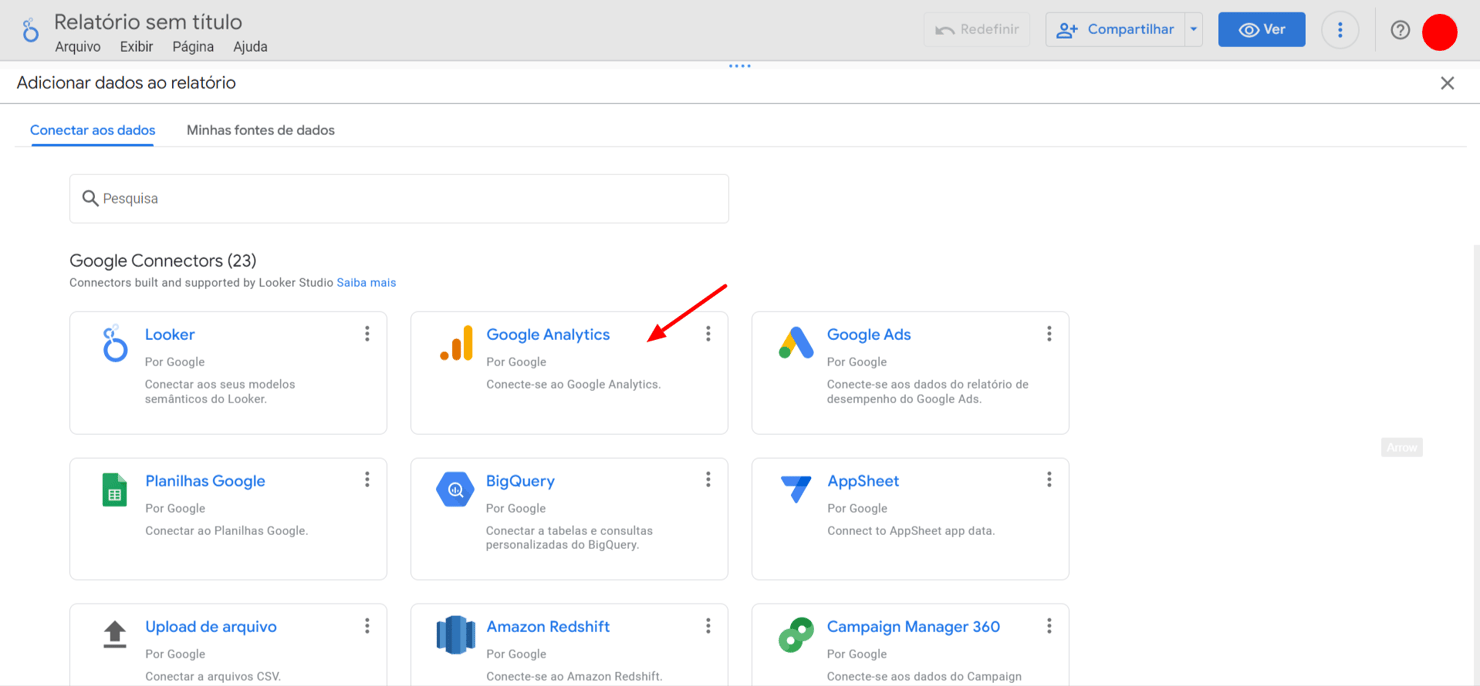The width and height of the screenshot is (1480, 686).
Task: Click 'Connect to AppSheet app data.' text
Action: [911, 531]
